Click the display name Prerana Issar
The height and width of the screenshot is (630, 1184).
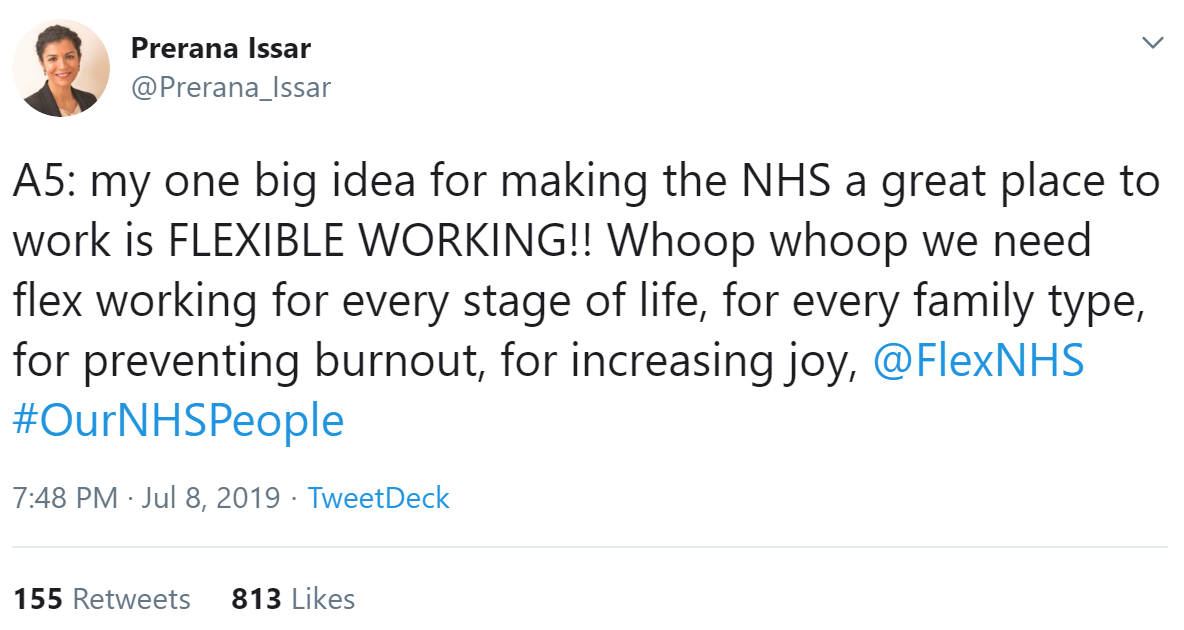[220, 48]
